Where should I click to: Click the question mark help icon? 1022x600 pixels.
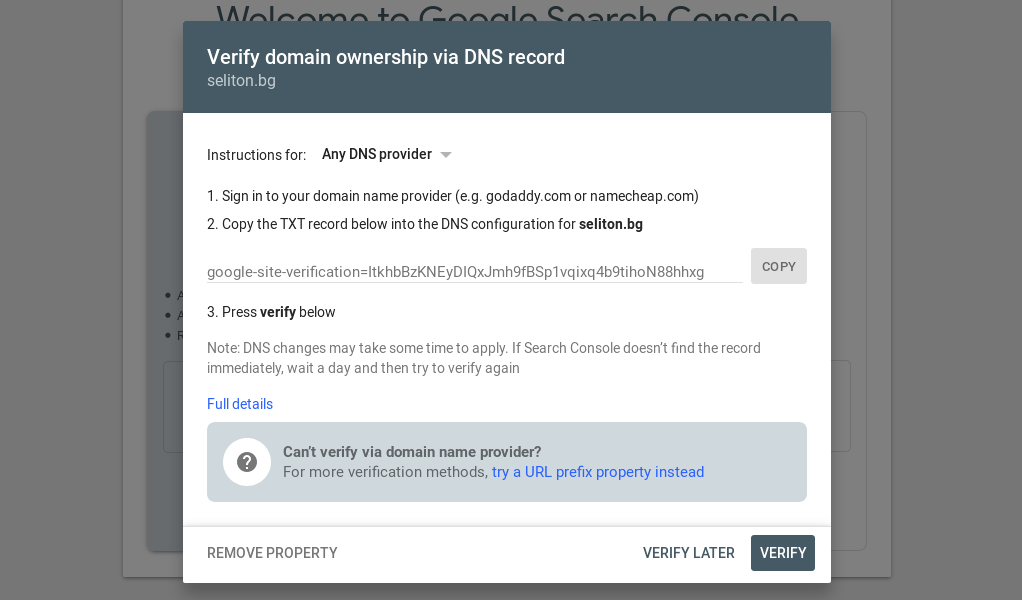click(247, 462)
